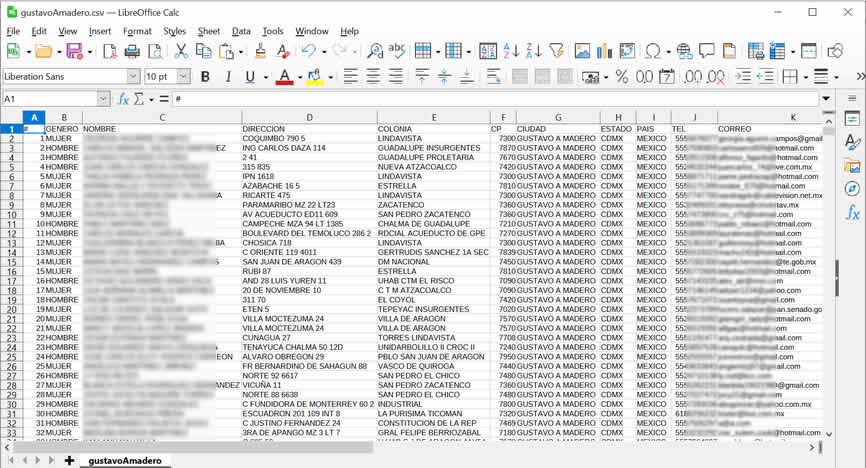Open Print Preview toggle
The width and height of the screenshot is (866, 468).
pyautogui.click(x=156, y=51)
